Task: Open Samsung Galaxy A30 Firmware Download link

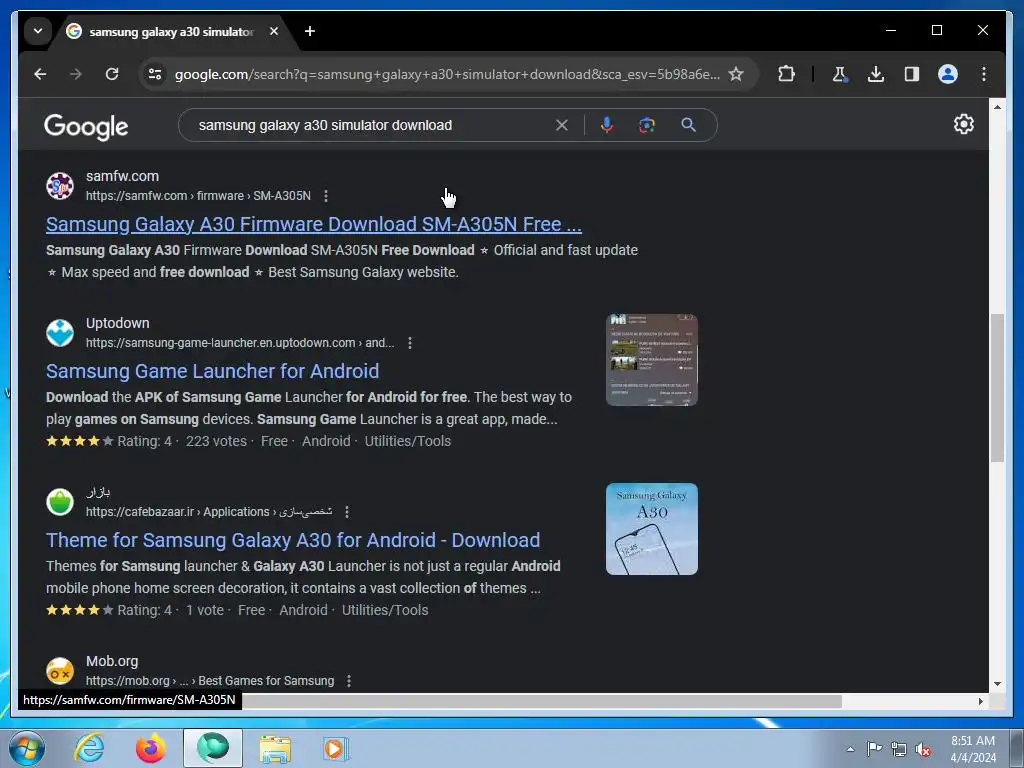Action: (x=313, y=224)
